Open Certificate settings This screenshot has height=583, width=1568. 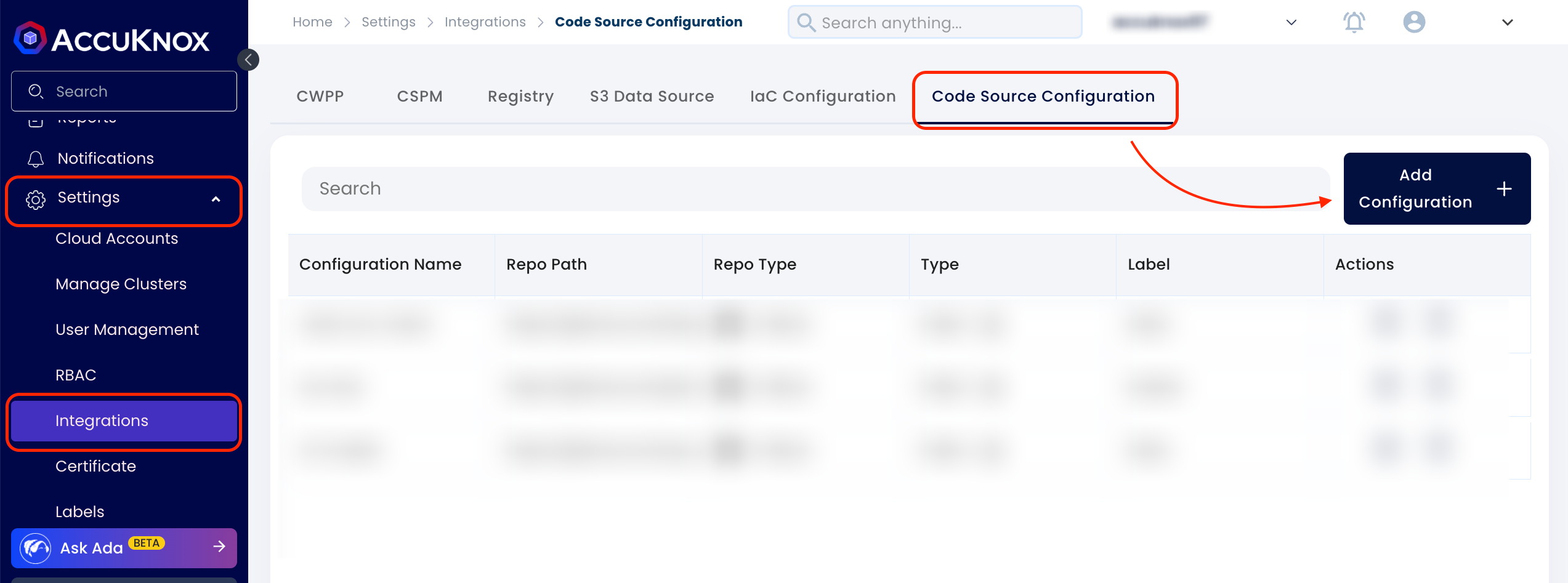pos(95,467)
